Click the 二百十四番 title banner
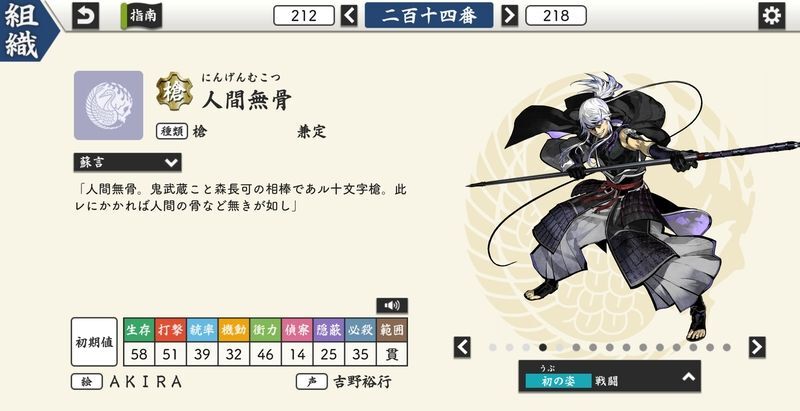The width and height of the screenshot is (800, 411). coord(429,15)
